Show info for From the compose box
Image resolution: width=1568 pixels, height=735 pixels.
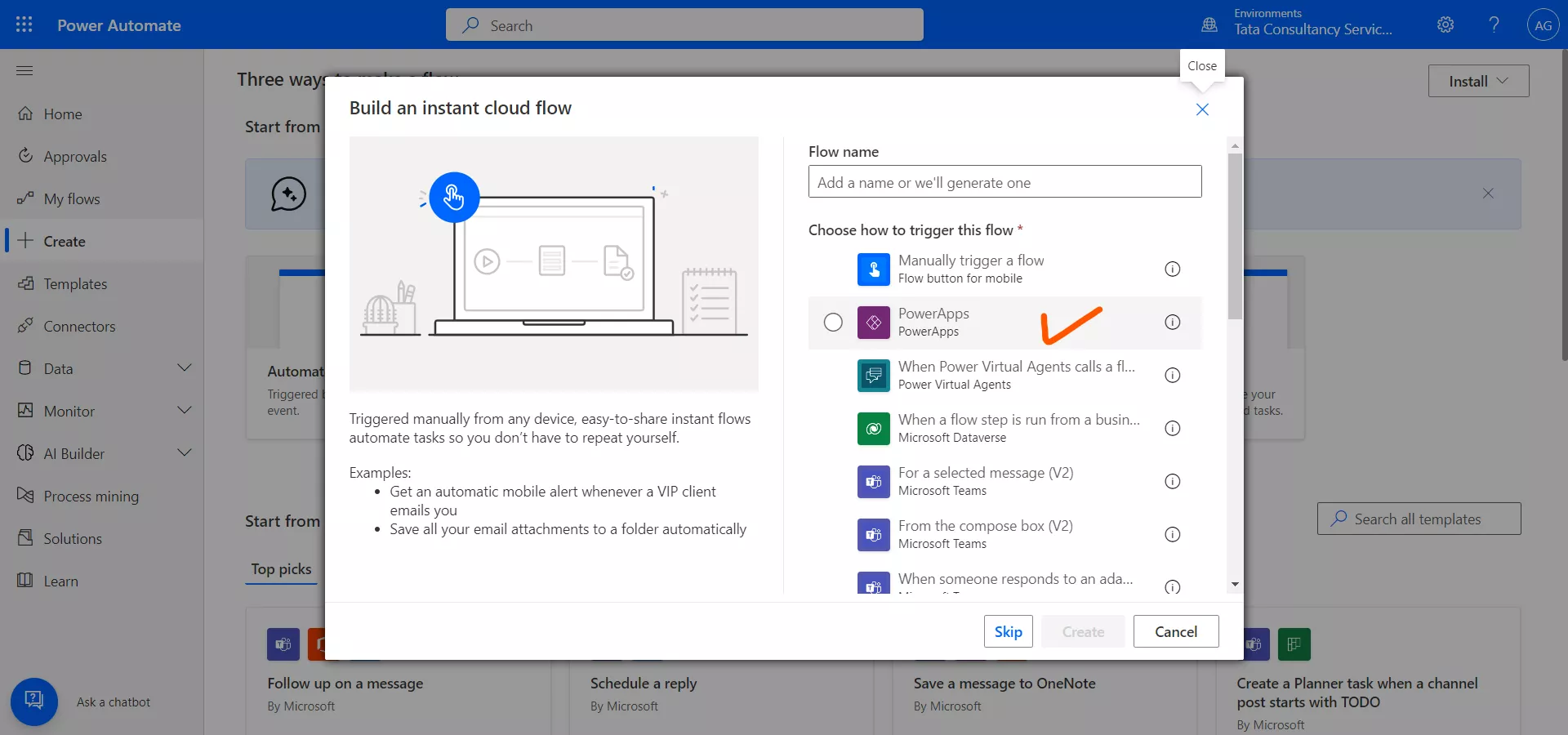(x=1172, y=534)
